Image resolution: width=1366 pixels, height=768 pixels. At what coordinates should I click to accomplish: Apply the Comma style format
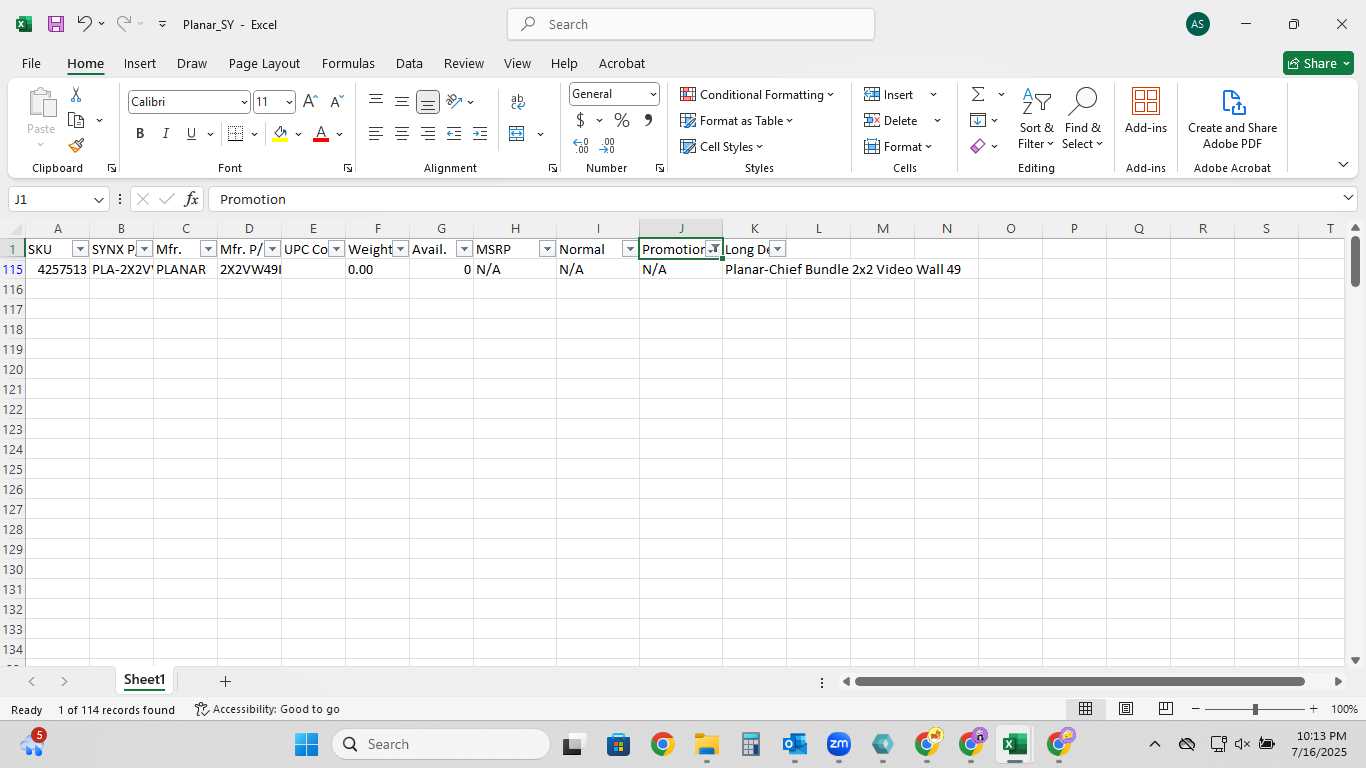click(648, 120)
